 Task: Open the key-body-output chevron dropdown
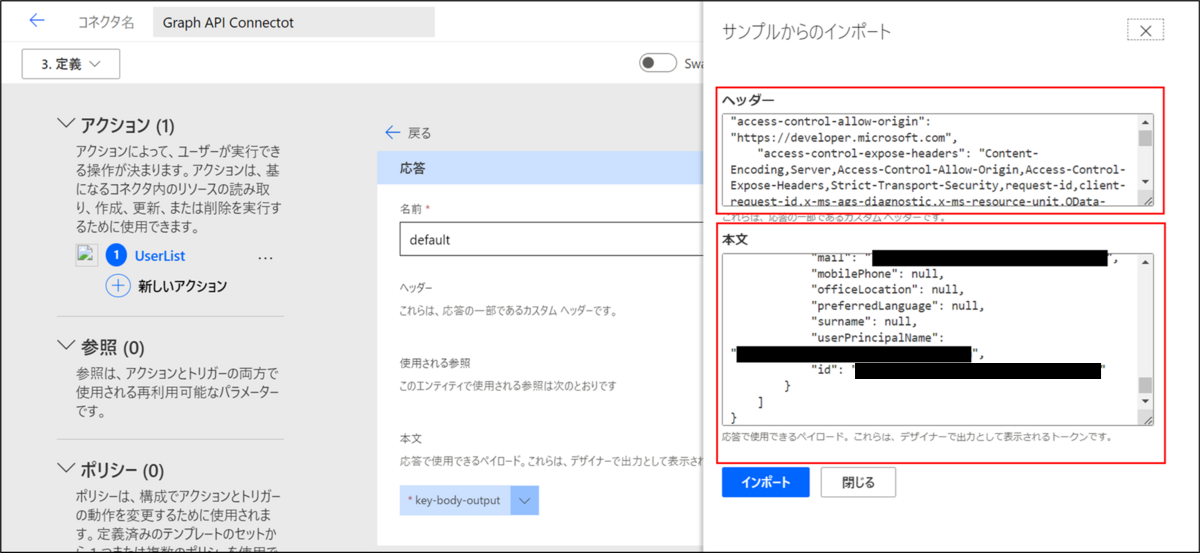point(524,500)
